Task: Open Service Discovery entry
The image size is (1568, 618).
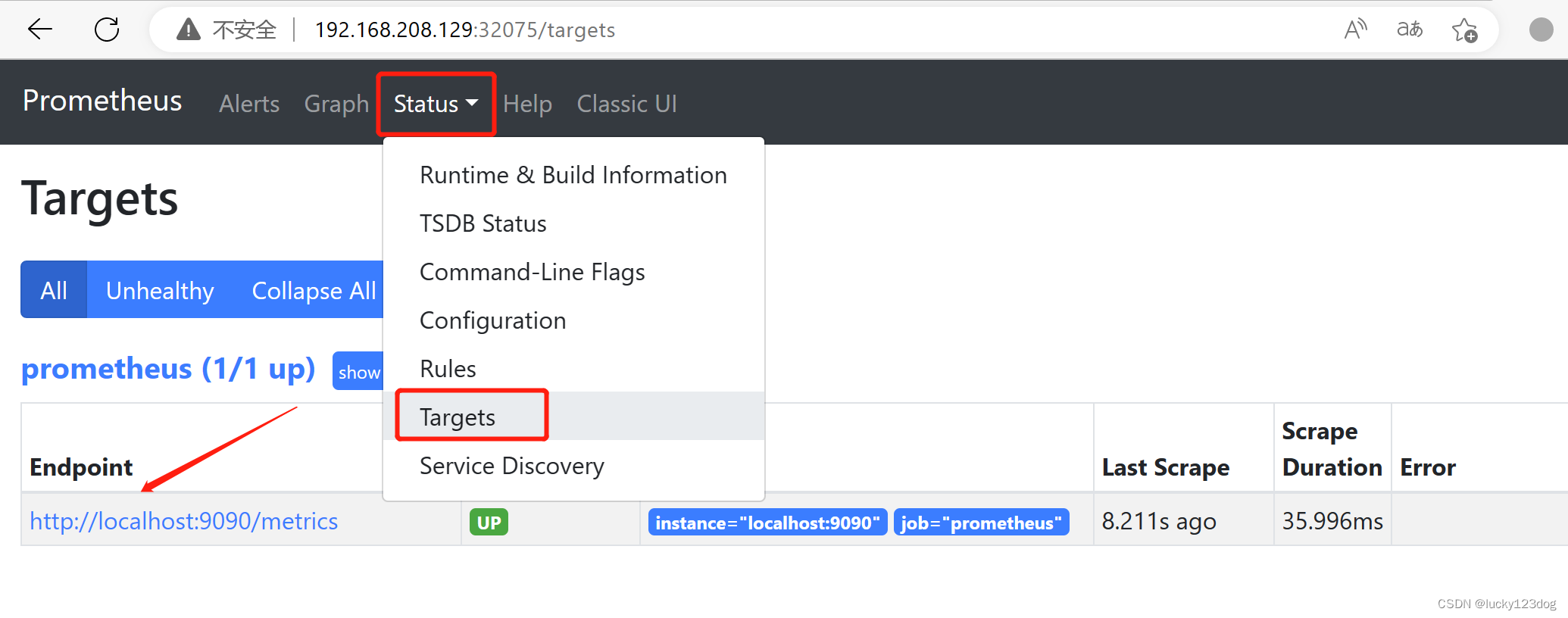Action: point(573,466)
